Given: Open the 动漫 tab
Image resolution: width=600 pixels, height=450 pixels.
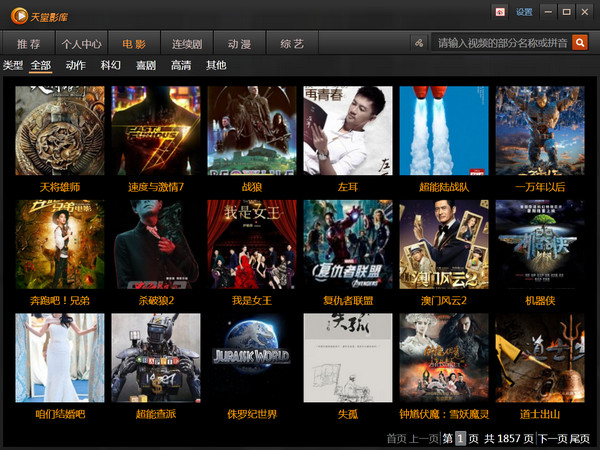Looking at the screenshot, I should click(240, 43).
